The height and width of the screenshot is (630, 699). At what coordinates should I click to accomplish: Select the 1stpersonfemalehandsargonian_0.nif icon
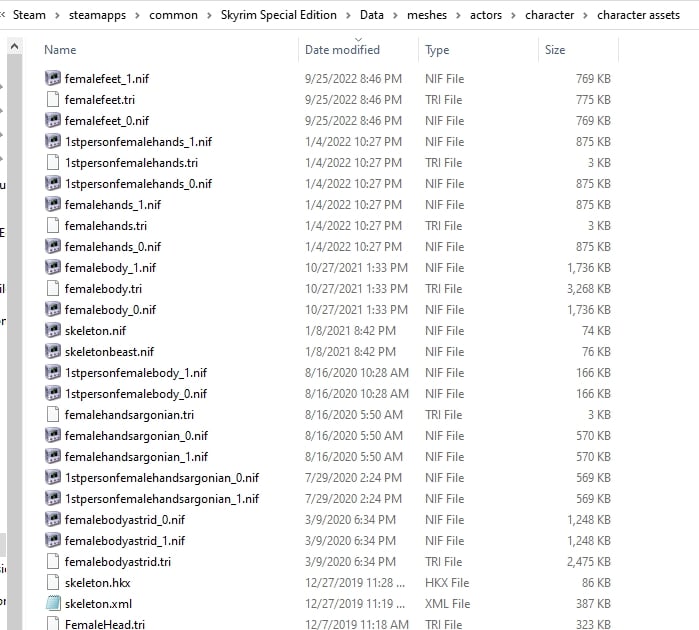pyautogui.click(x=53, y=478)
